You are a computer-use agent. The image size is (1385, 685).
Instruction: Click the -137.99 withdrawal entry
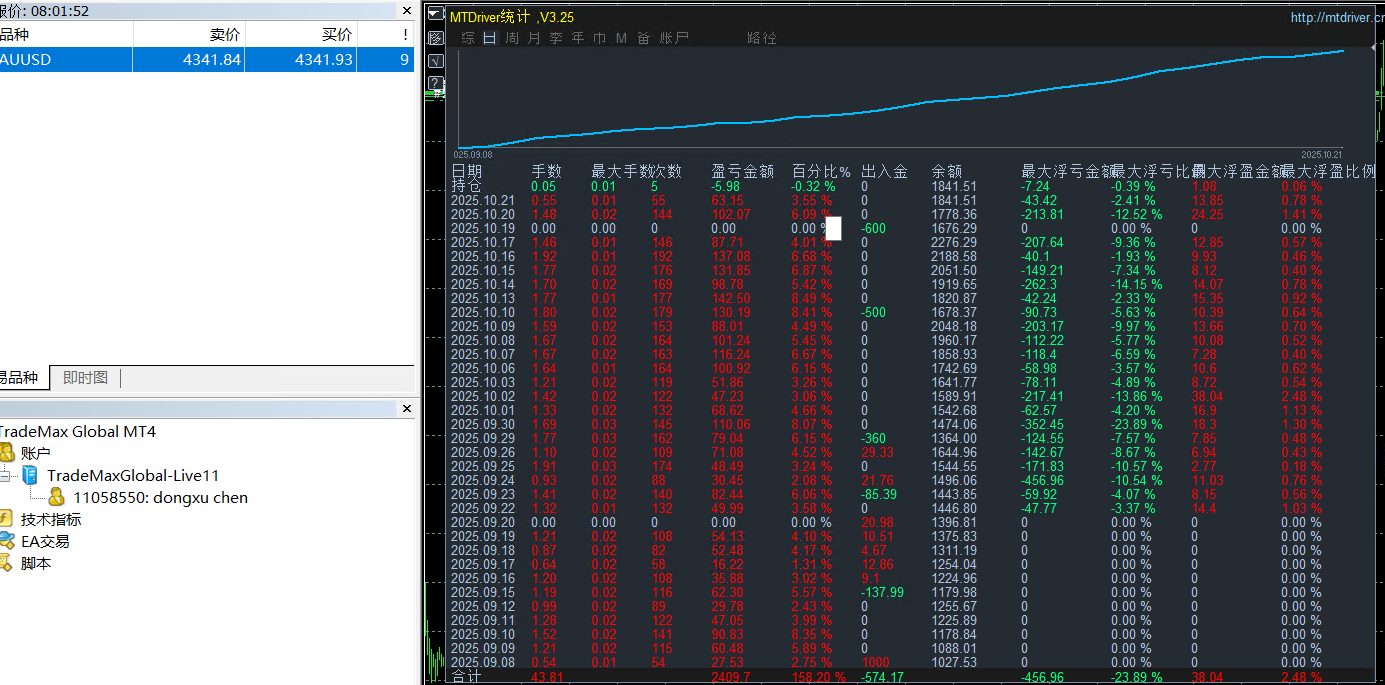click(x=883, y=592)
